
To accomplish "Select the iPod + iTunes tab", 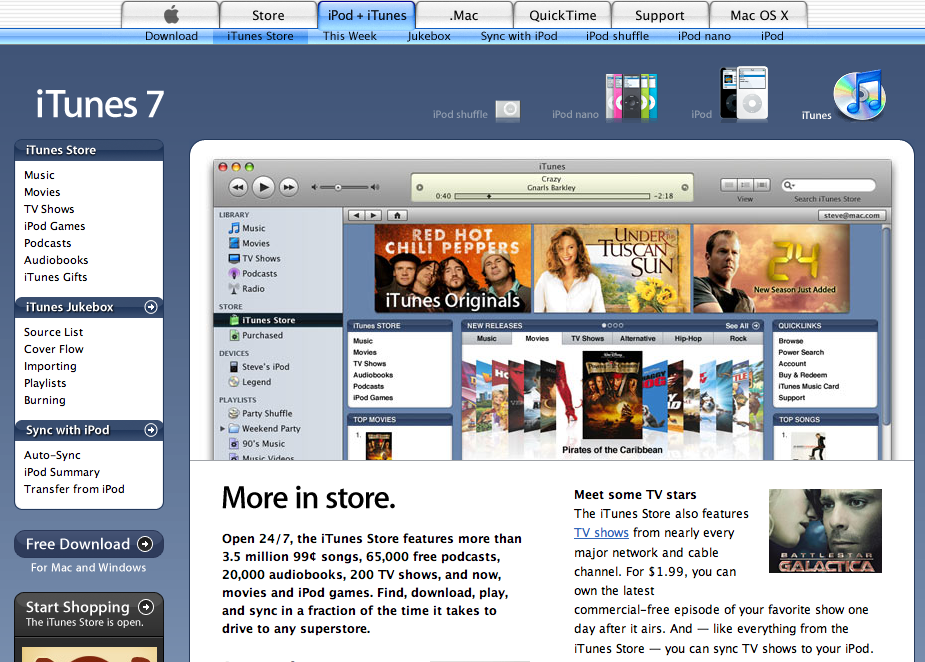I will coord(366,15).
